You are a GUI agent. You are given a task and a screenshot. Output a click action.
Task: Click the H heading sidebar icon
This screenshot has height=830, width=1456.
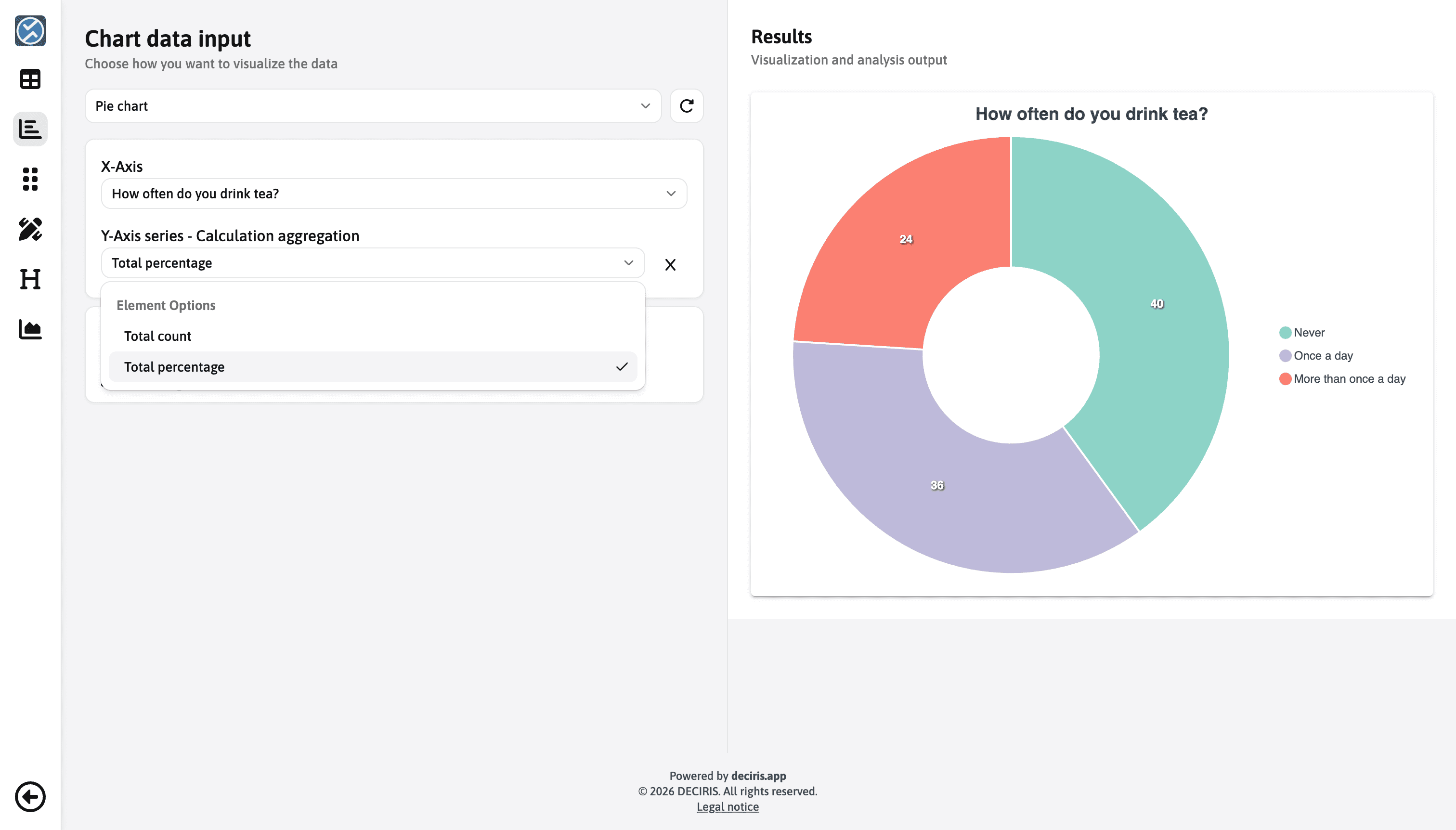click(x=30, y=280)
